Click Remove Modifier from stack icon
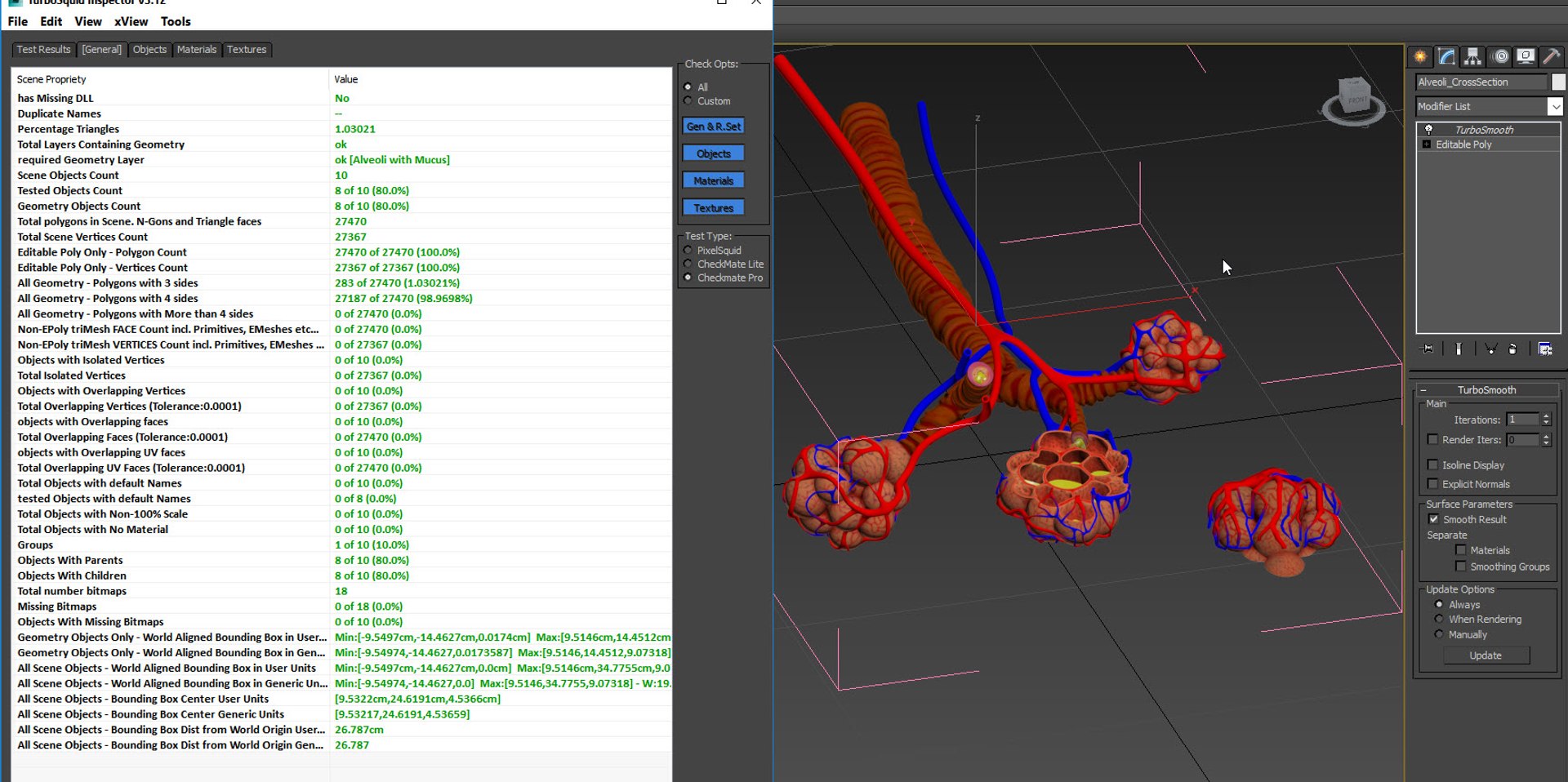 click(1512, 349)
